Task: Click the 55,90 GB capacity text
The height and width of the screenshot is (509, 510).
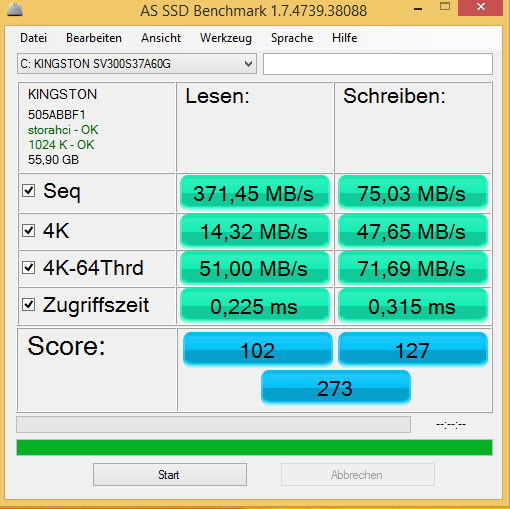Action: [53, 160]
